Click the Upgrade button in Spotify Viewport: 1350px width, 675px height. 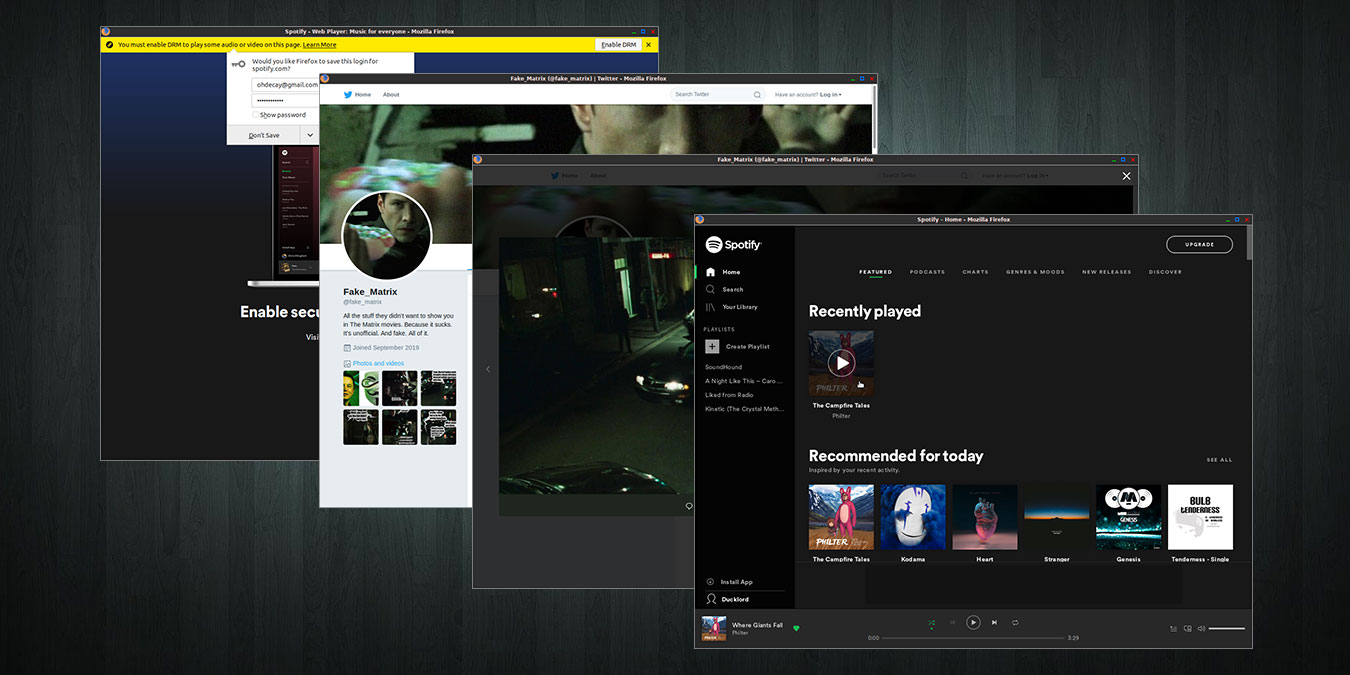tap(1199, 245)
